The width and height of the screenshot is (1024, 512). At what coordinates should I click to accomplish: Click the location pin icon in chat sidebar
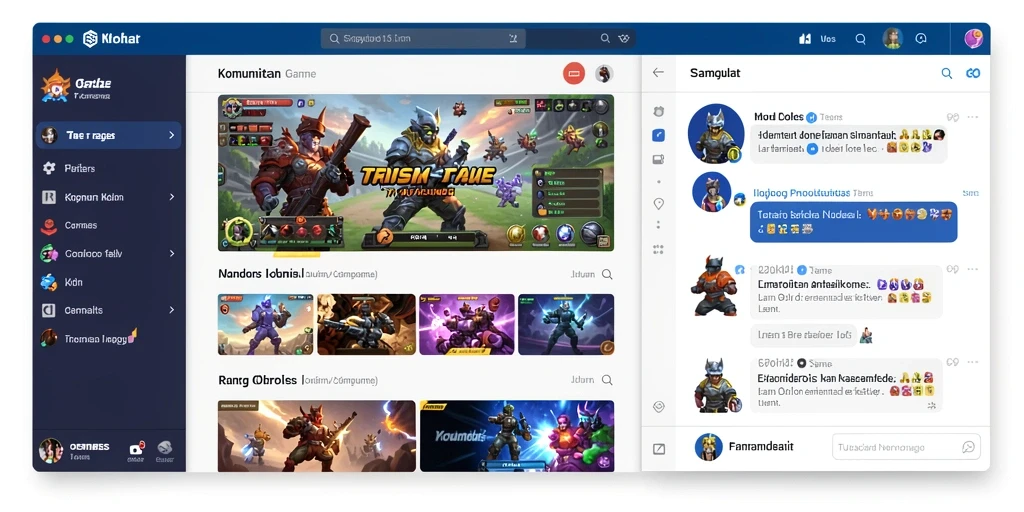(x=658, y=204)
